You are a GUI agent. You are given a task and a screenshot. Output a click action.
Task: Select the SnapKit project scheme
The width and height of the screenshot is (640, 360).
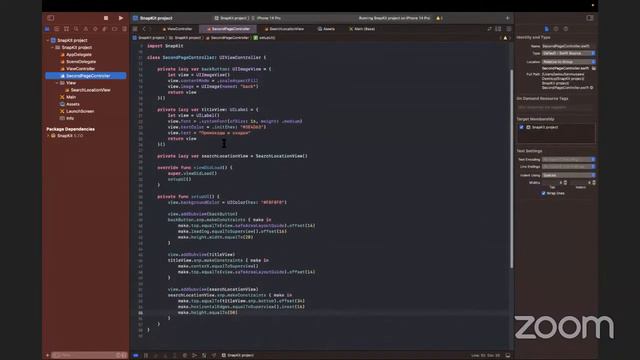[x=231, y=18]
